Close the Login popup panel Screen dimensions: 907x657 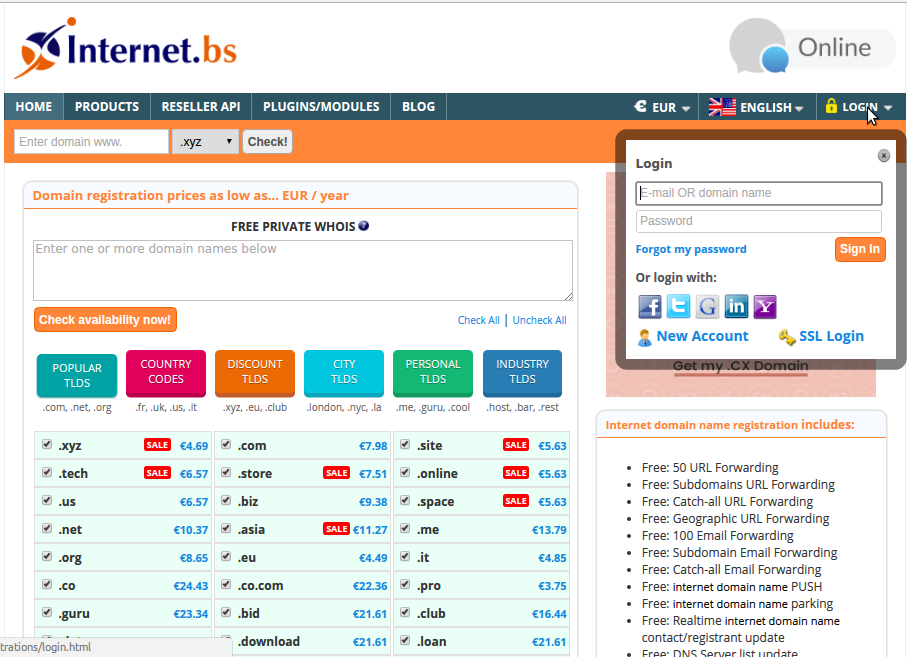[x=883, y=156]
